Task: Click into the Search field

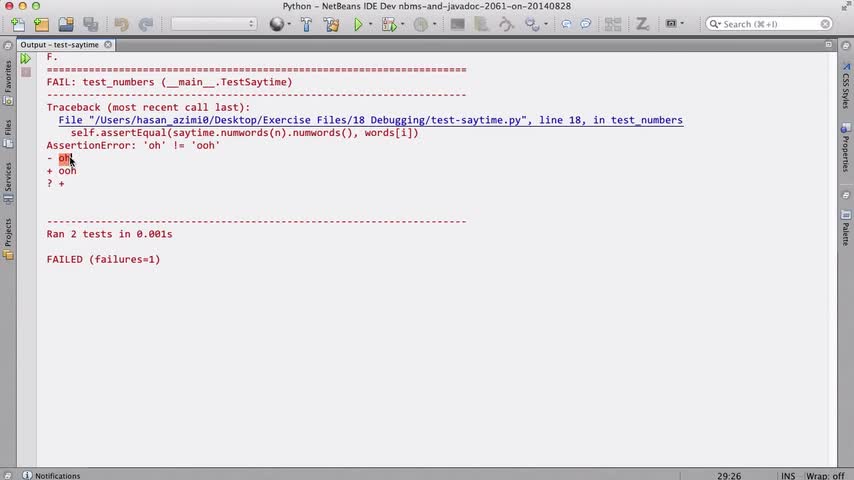Action: pyautogui.click(x=768, y=24)
